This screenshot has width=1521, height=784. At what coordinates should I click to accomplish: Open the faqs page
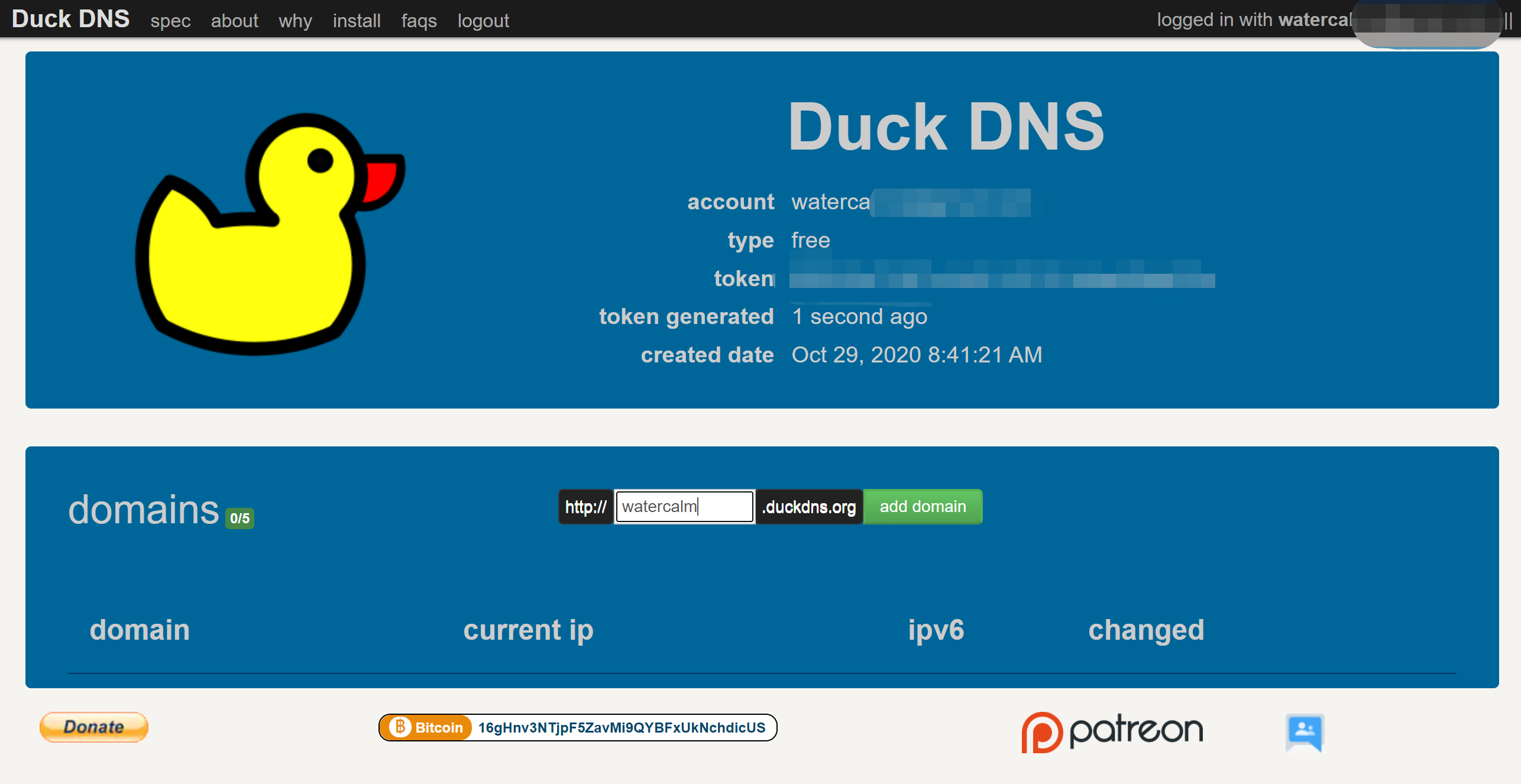point(419,21)
